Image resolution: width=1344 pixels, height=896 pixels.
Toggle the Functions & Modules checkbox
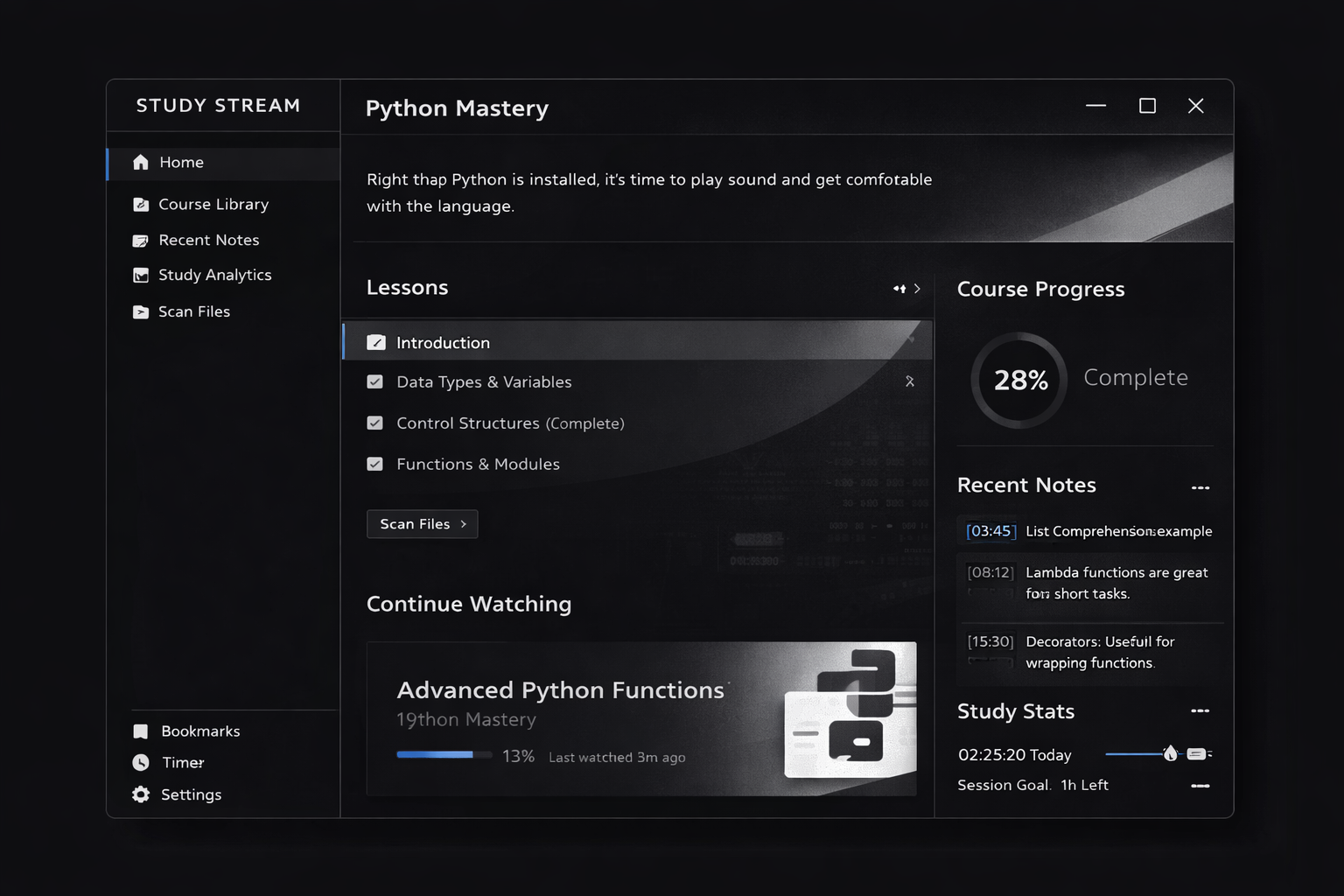[x=375, y=464]
